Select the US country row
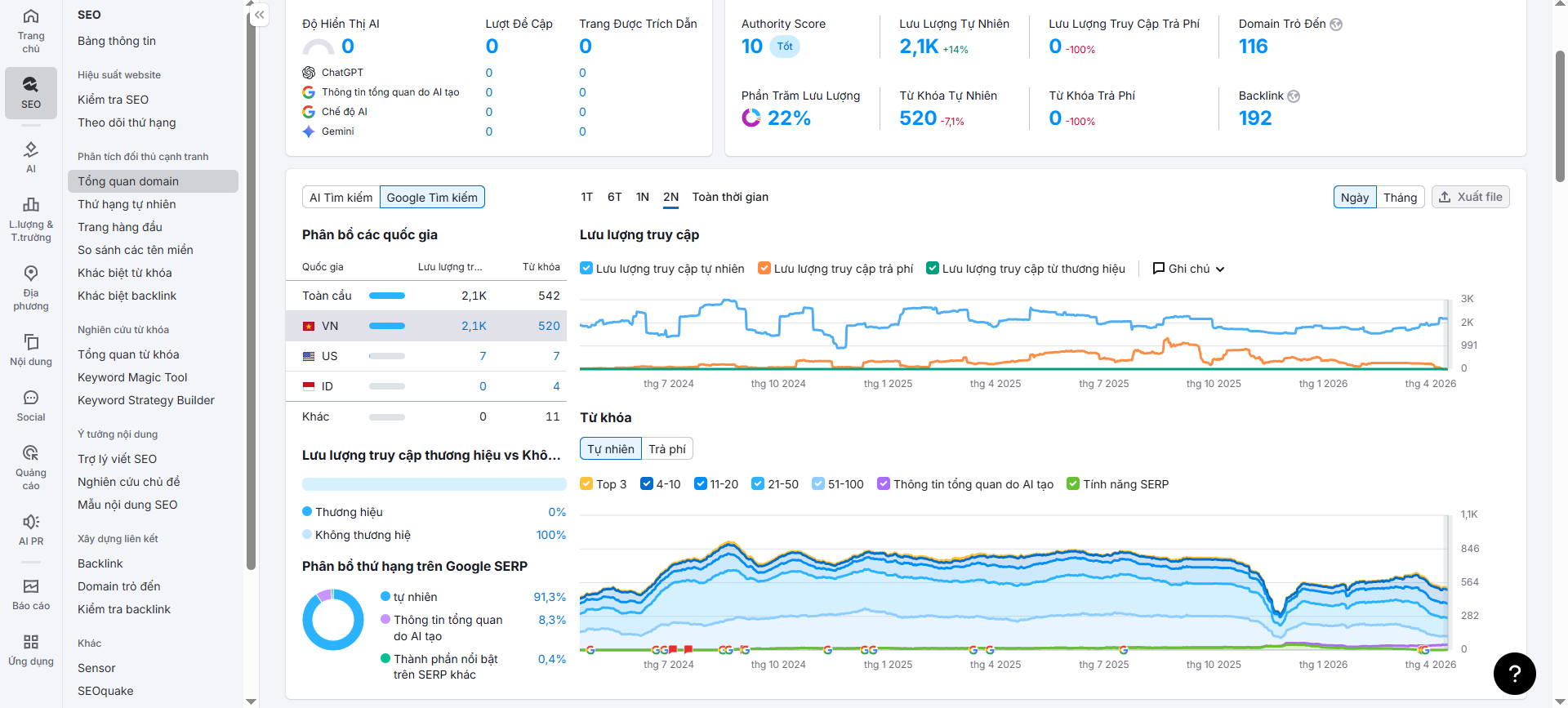 coord(431,356)
